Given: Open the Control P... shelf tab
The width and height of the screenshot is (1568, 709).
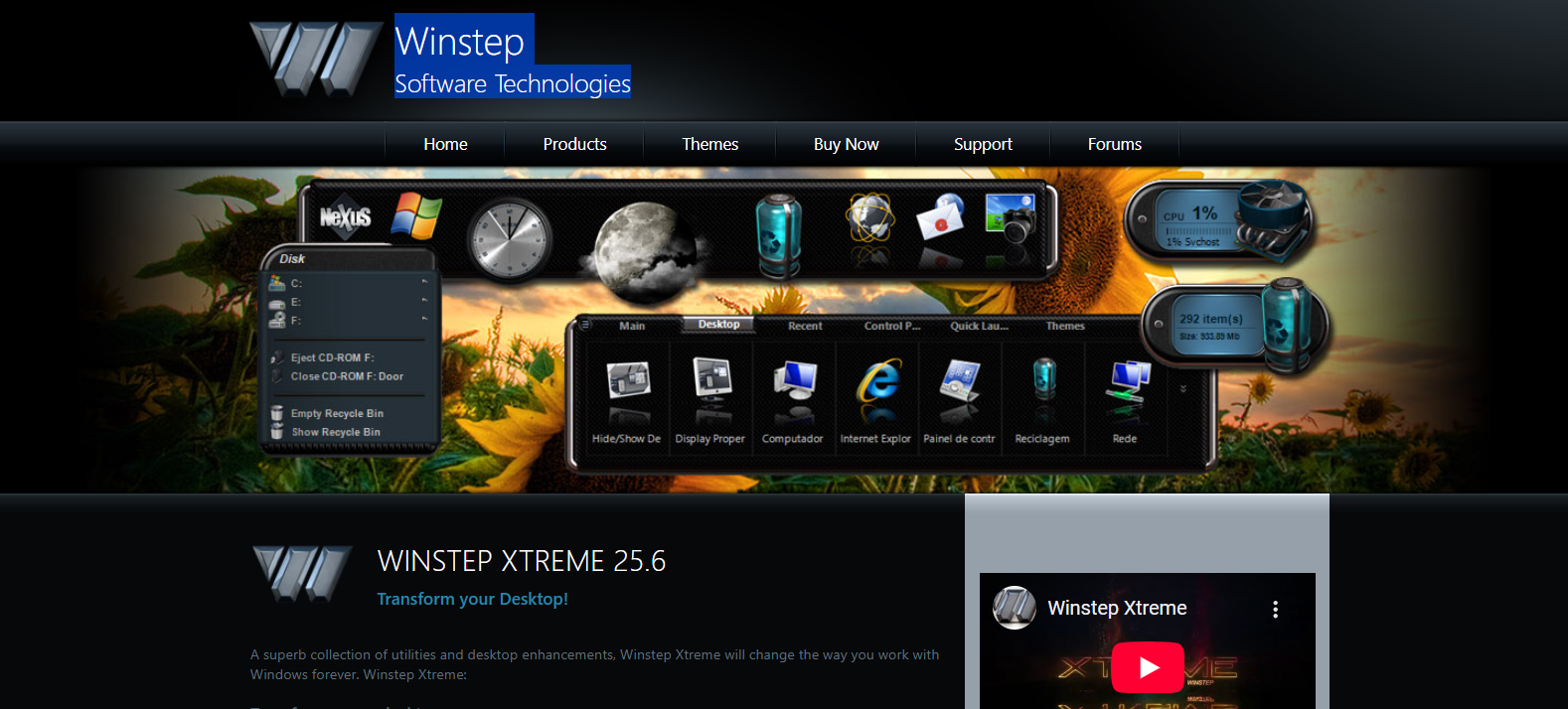Looking at the screenshot, I should coord(892,326).
